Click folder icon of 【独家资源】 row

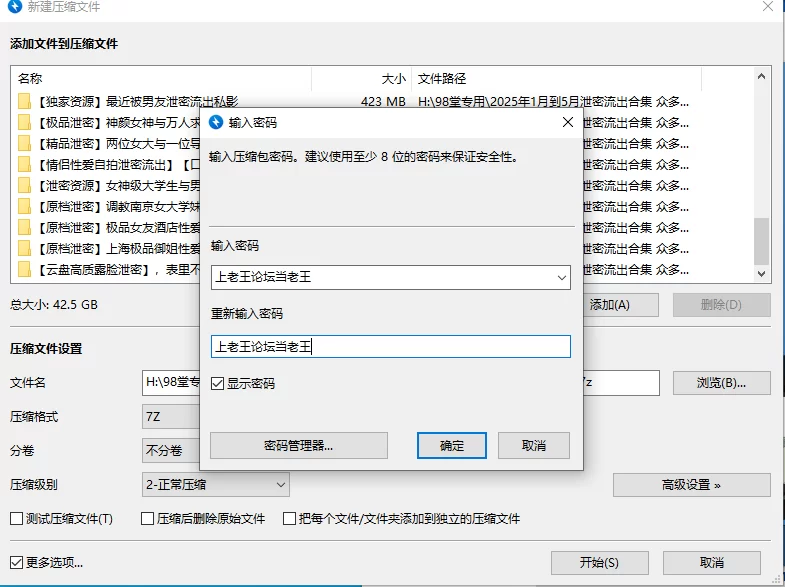[24, 102]
